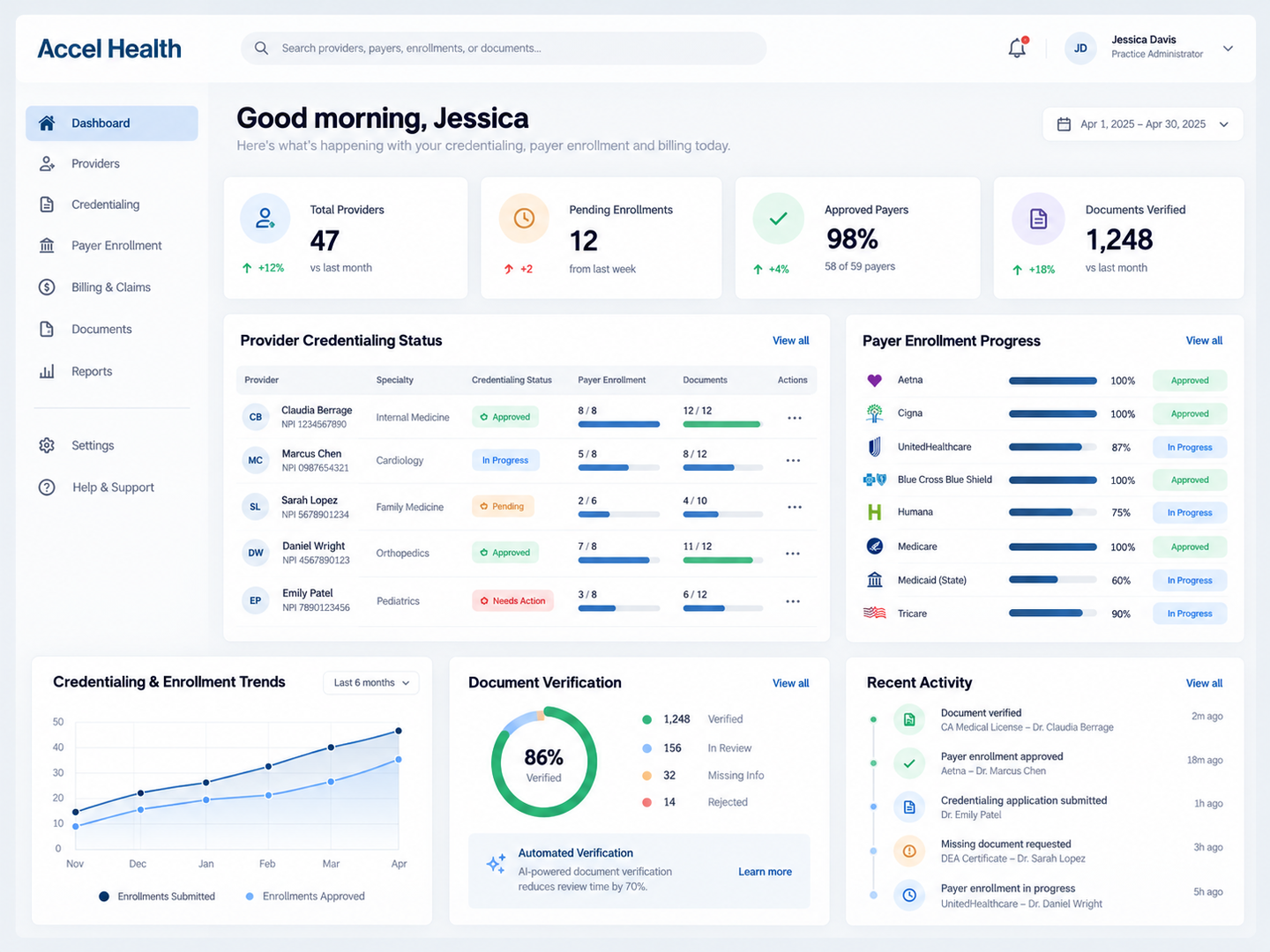Viewport: 1270px width, 952px height.
Task: Expand the Jessica Davis account menu
Action: [1228, 48]
